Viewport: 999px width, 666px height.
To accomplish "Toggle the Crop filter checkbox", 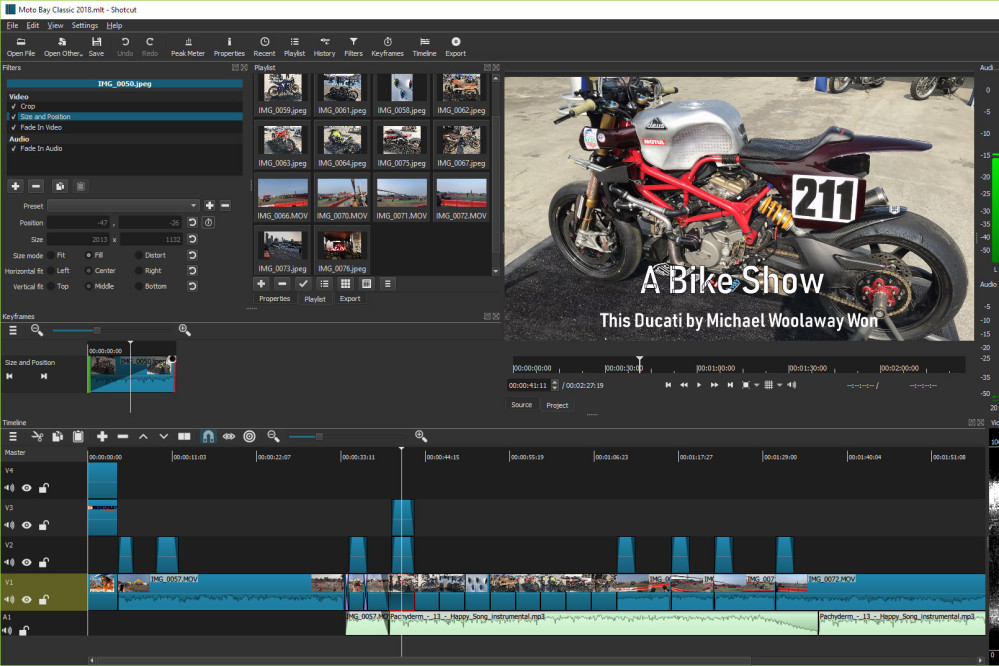I will [x=13, y=106].
